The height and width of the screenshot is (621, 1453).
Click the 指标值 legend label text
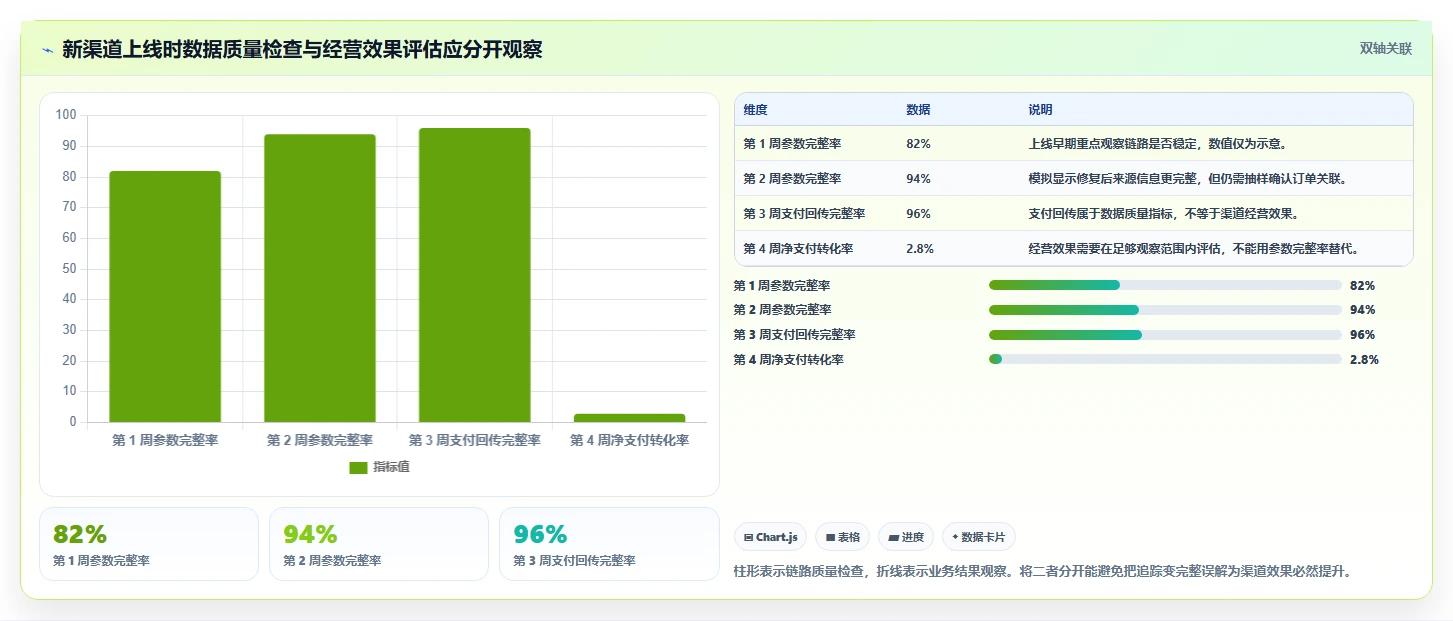coord(391,467)
